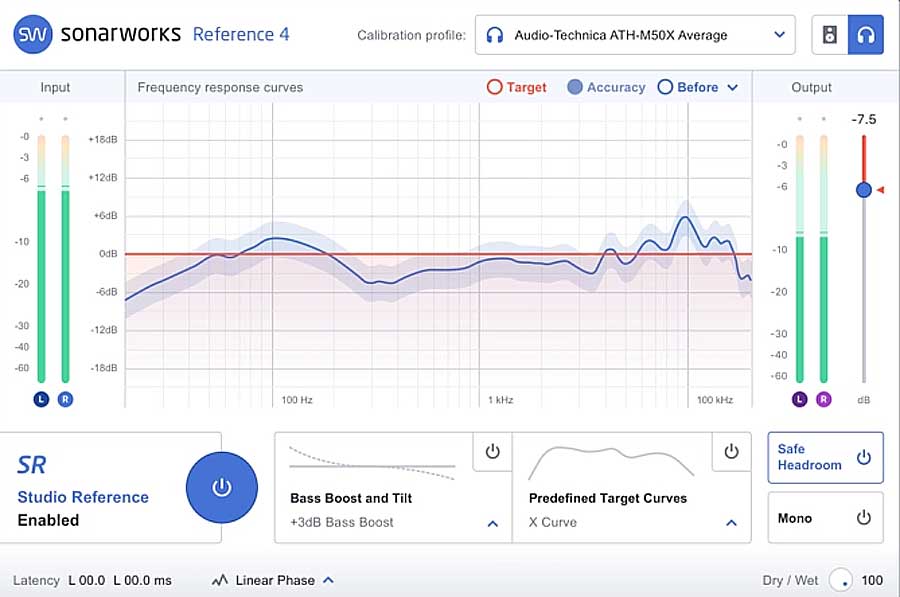Click the Output right channel R badge
This screenshot has width=900, height=597.
824,399
